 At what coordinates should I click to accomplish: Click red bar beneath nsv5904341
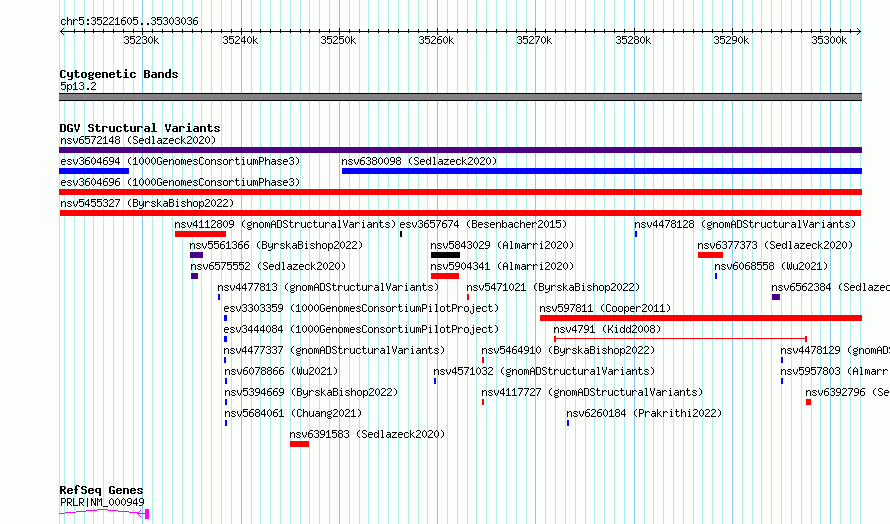coord(445,276)
